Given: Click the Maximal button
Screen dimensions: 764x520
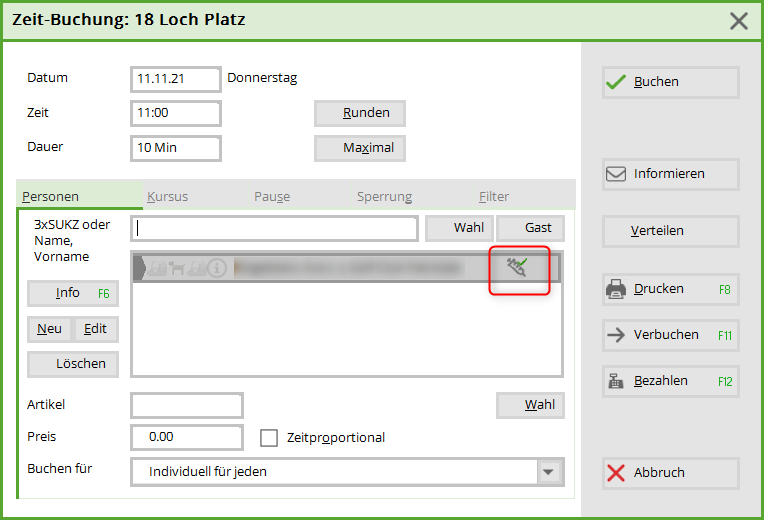Looking at the screenshot, I should coord(360,148).
